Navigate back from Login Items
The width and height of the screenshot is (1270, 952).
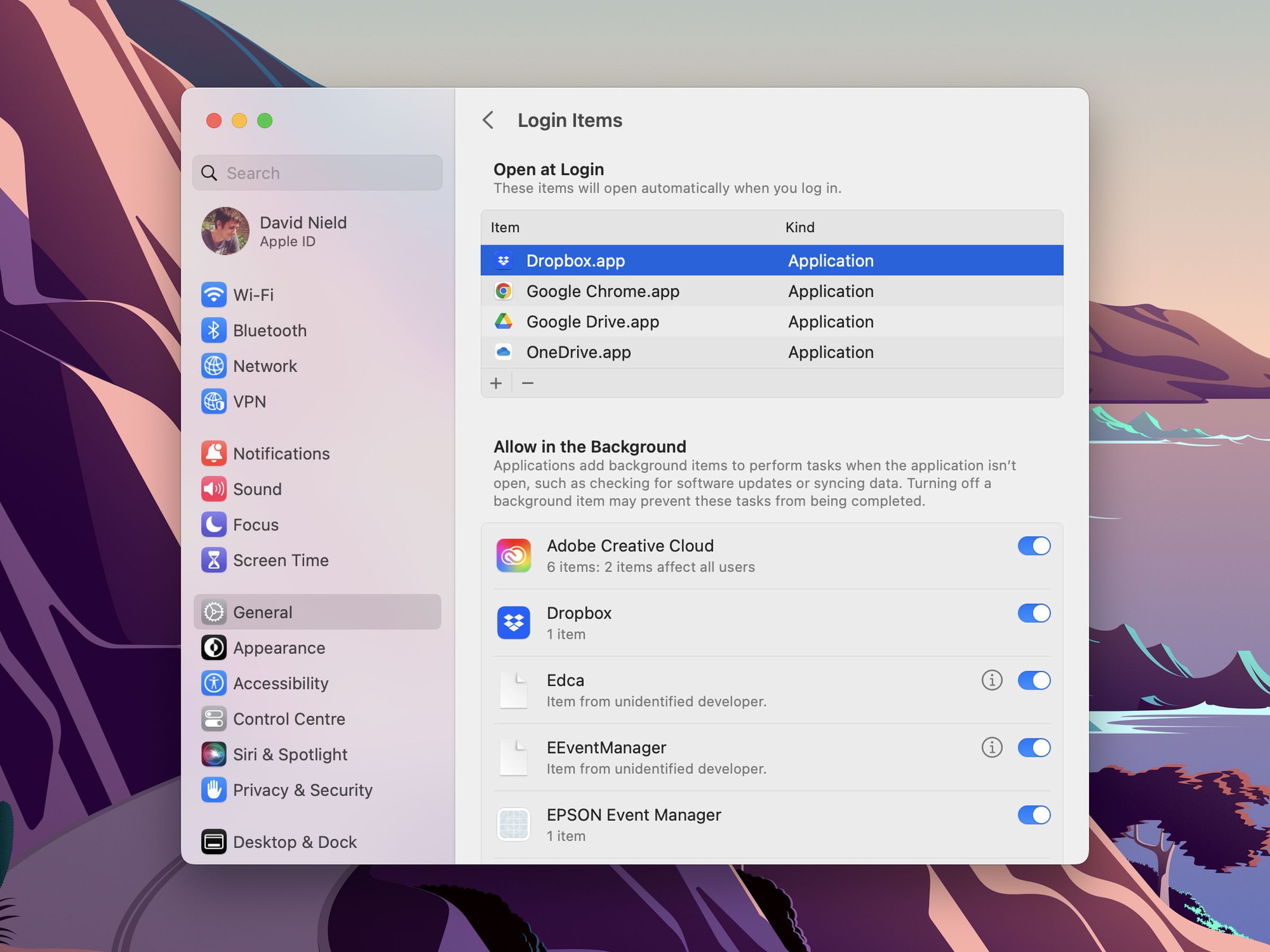click(487, 120)
